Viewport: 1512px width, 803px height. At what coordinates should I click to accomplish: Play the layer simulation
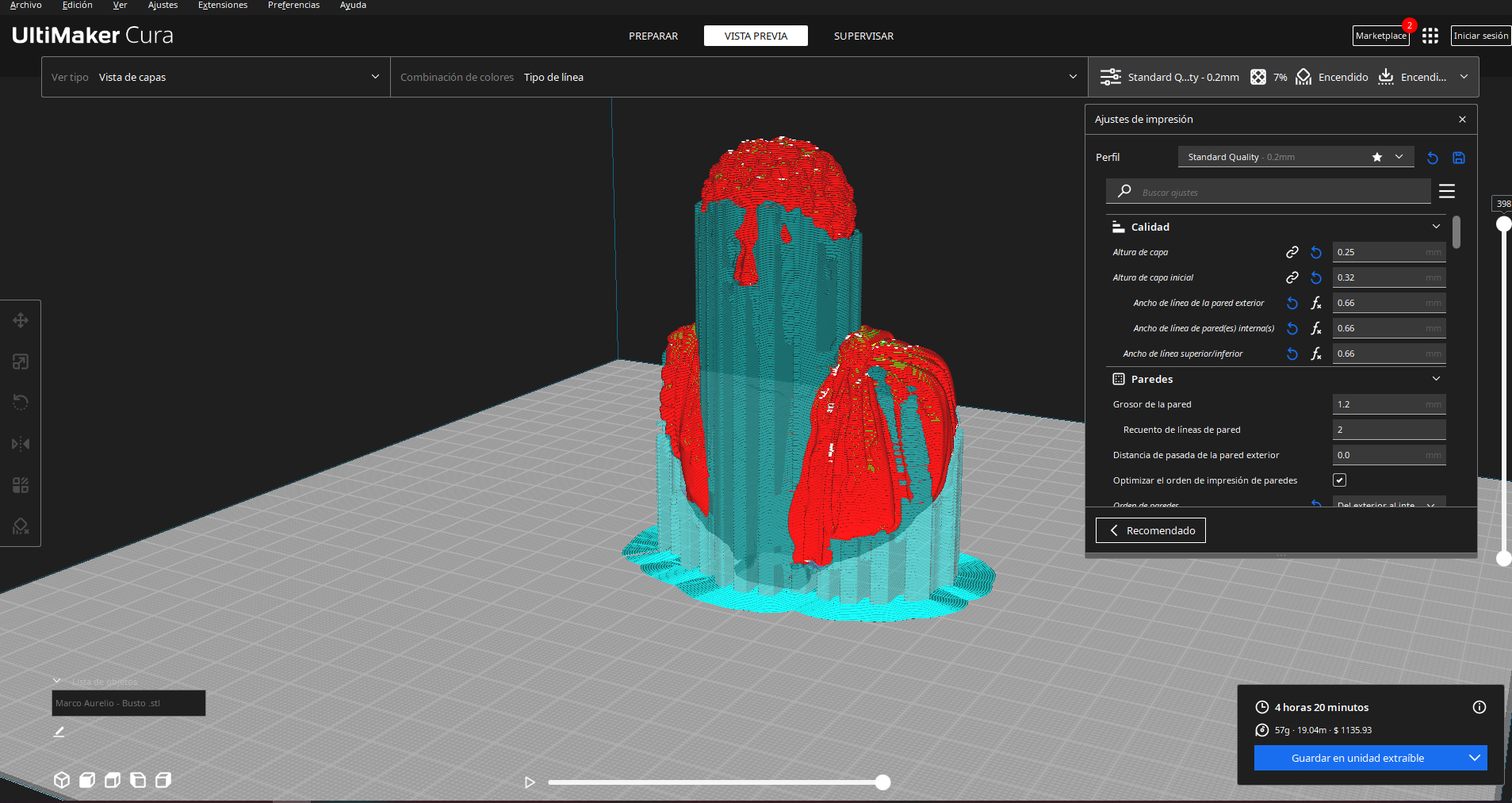pyautogui.click(x=530, y=782)
